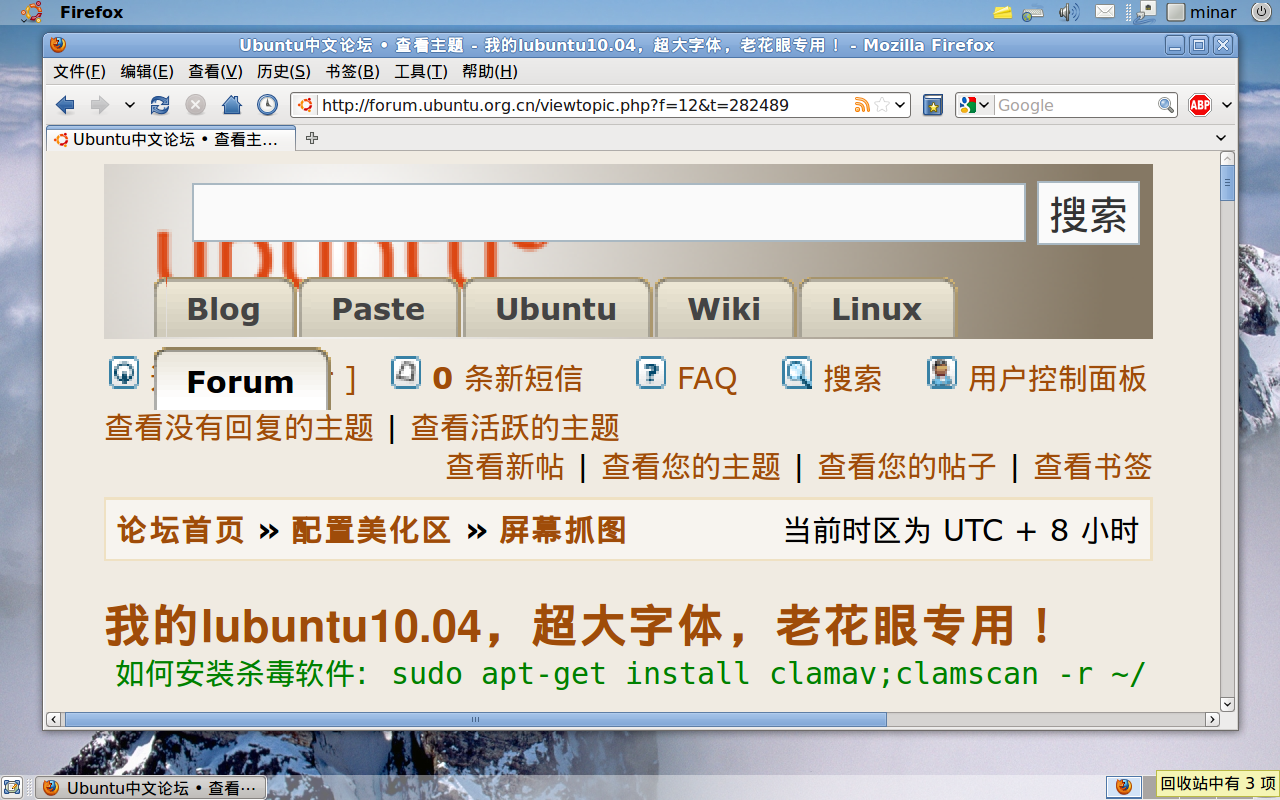Click the search magnifier in Google box
This screenshot has width=1280, height=800.
(x=1166, y=105)
